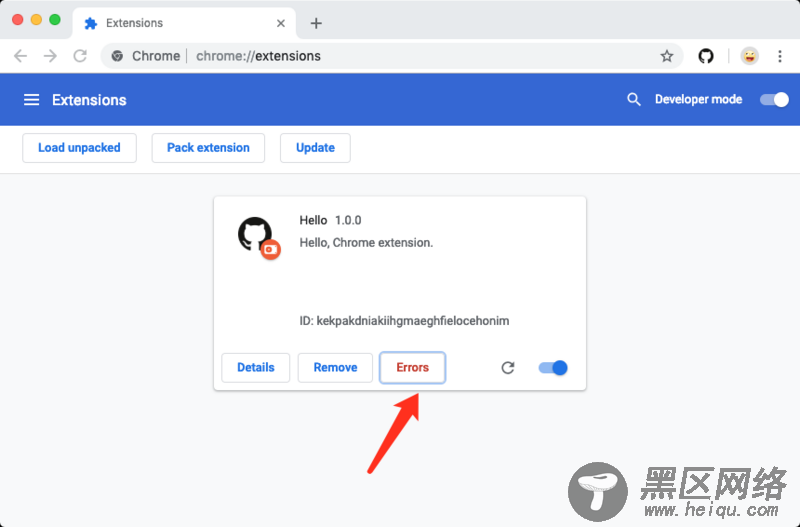Image resolution: width=800 pixels, height=527 pixels.
Task: Click the 'Hello, Chrome extension.' description
Action: pyautogui.click(x=366, y=243)
